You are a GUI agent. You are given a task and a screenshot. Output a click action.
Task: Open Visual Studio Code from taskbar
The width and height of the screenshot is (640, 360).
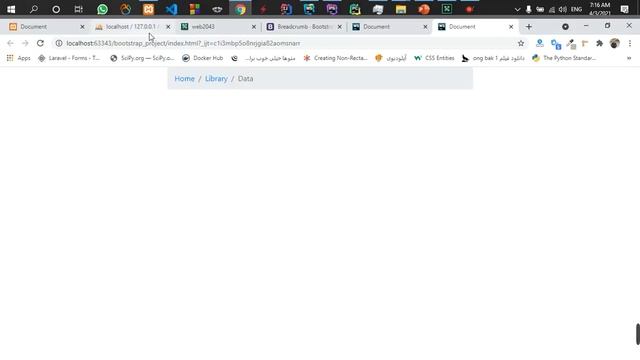pos(171,9)
